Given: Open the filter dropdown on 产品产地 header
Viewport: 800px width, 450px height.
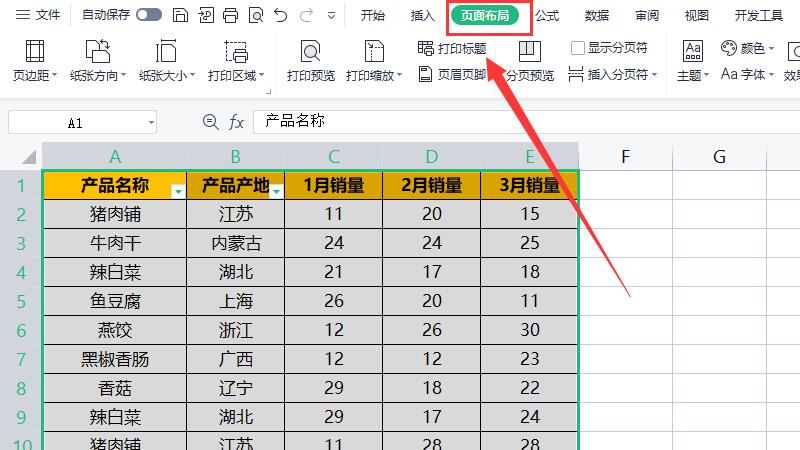Looking at the screenshot, I should coord(276,190).
